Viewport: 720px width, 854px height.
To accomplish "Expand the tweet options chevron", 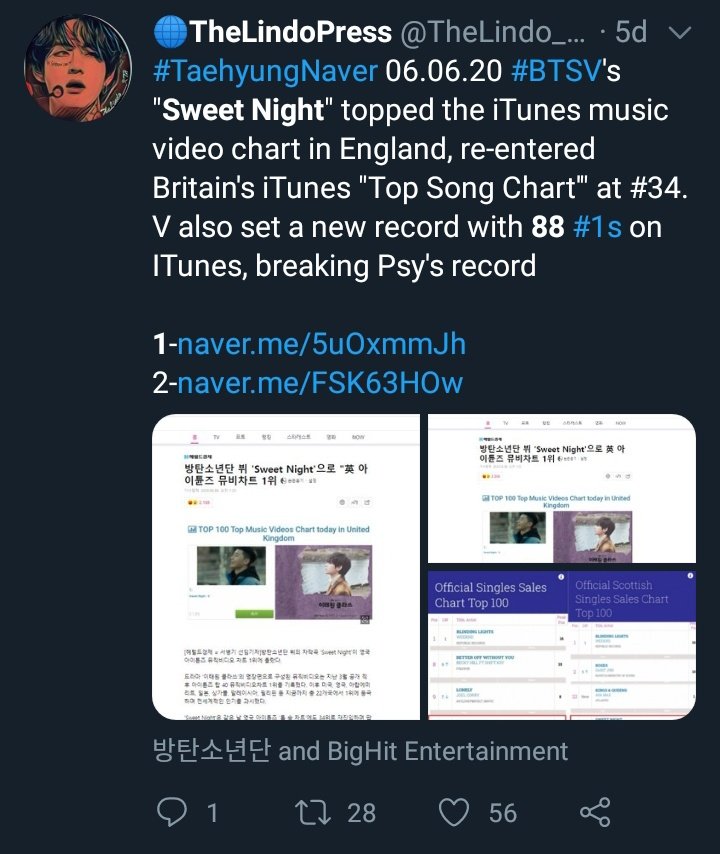I will pos(678,33).
